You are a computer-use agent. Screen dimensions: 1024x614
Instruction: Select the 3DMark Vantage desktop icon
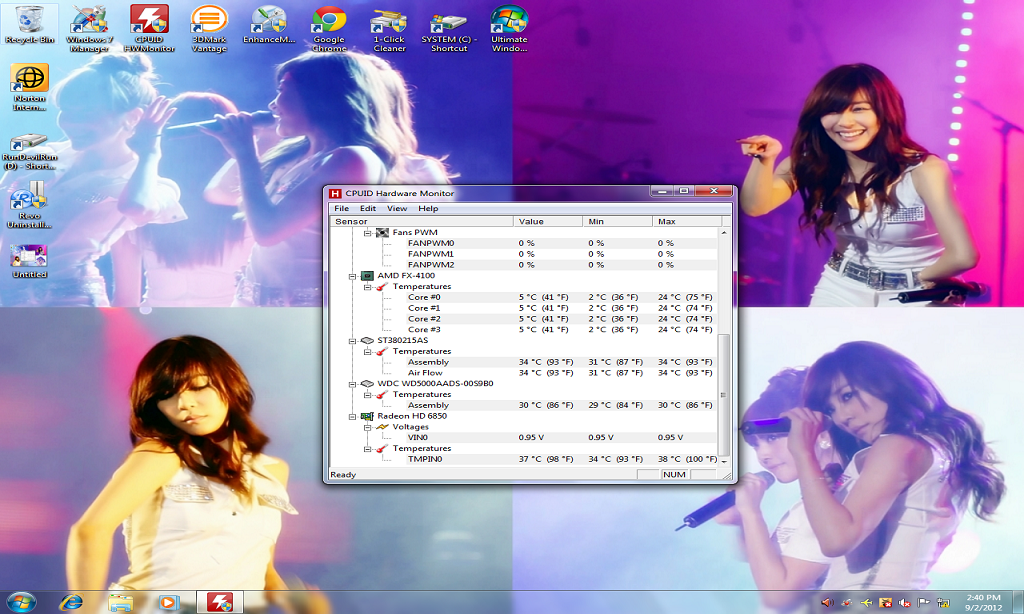click(209, 28)
